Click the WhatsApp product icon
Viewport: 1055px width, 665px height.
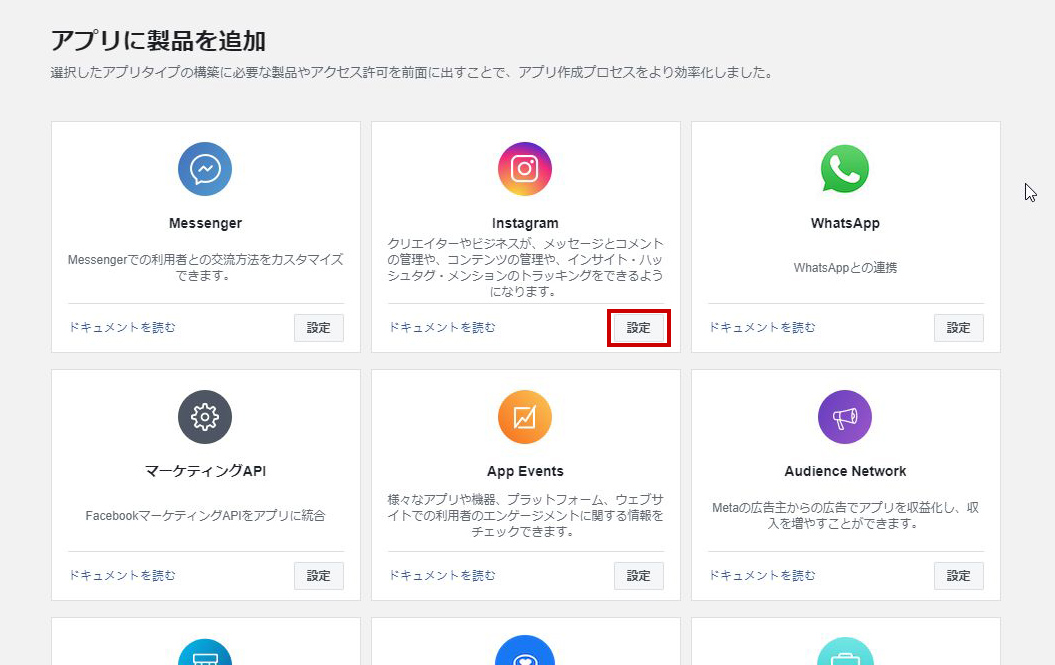pyautogui.click(x=845, y=169)
